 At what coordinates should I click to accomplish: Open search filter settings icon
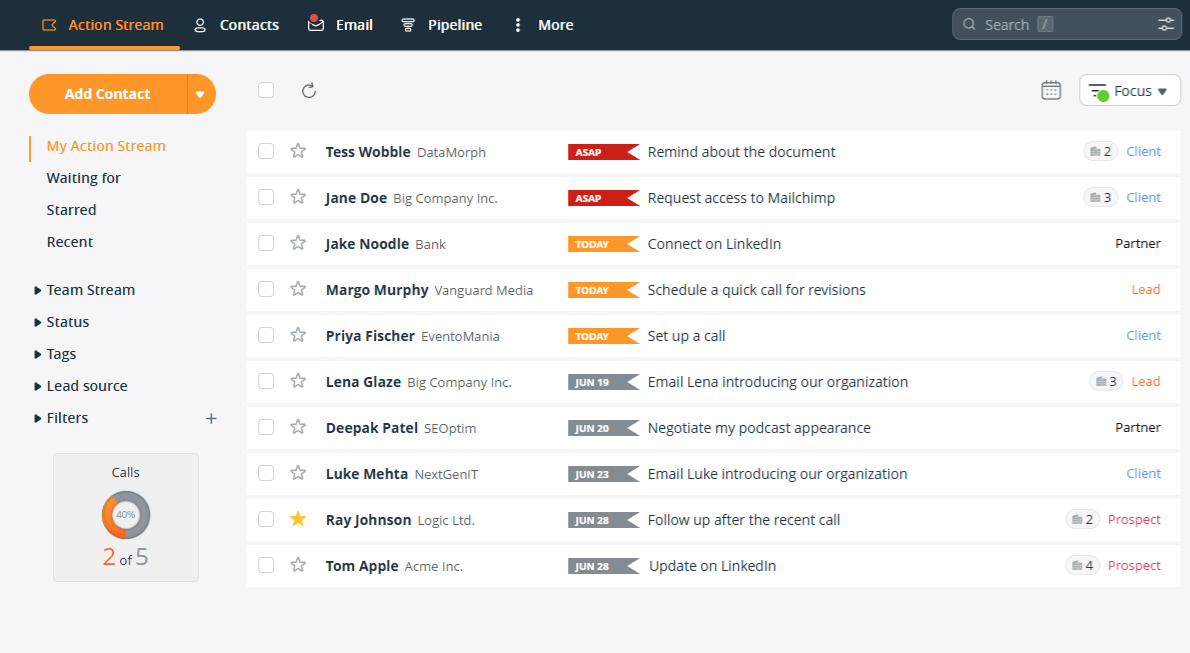1166,24
